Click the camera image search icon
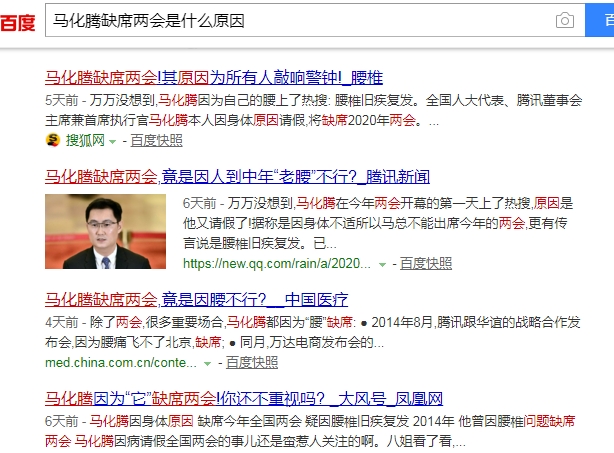The image size is (614, 453). click(565, 21)
